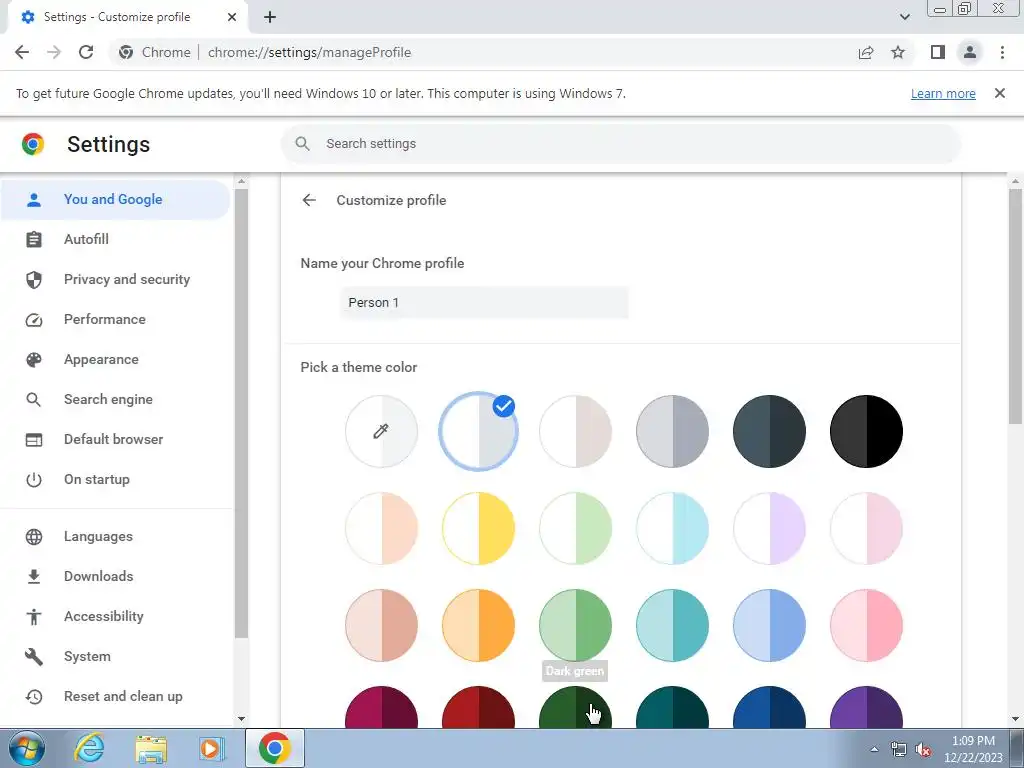Choose the light peach theme swatch
Viewport: 1024px width, 768px height.
pyautogui.click(x=381, y=528)
